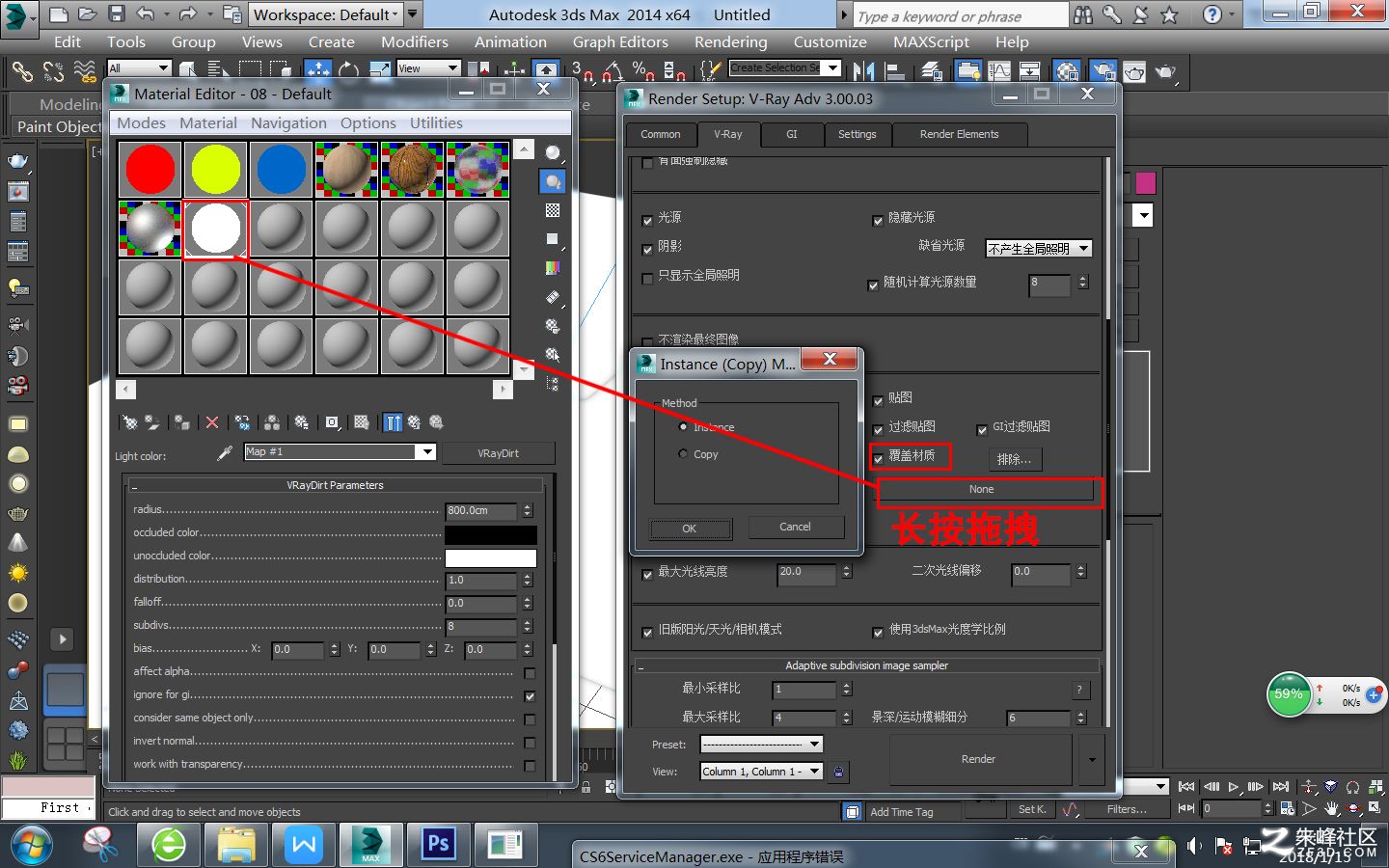Screen dimensions: 1389x868
Task: Open the View Column 1 dropdown
Action: pos(761,771)
